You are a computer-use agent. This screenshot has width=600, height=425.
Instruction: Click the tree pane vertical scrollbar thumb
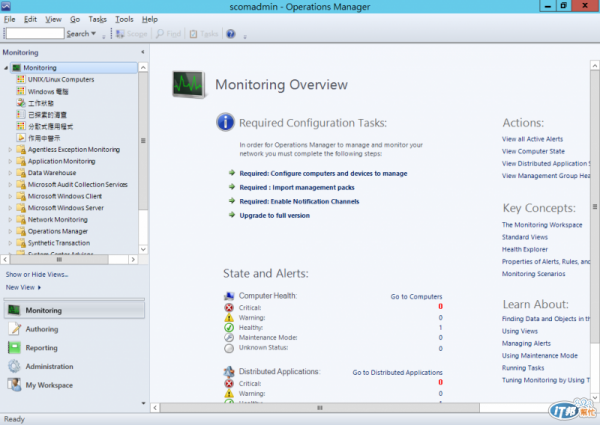[143, 141]
